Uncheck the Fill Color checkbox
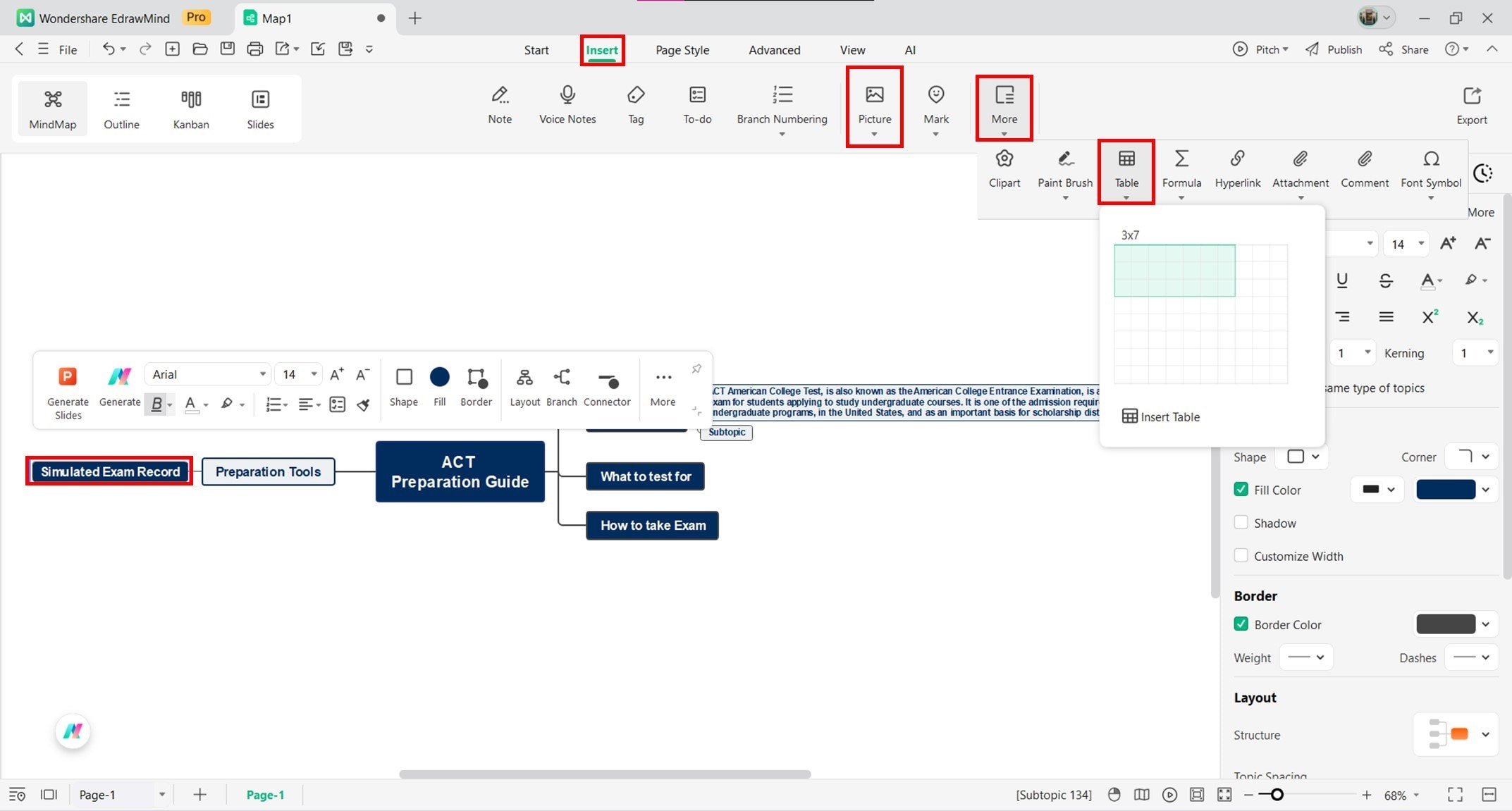Image resolution: width=1512 pixels, height=811 pixels. [x=1241, y=489]
